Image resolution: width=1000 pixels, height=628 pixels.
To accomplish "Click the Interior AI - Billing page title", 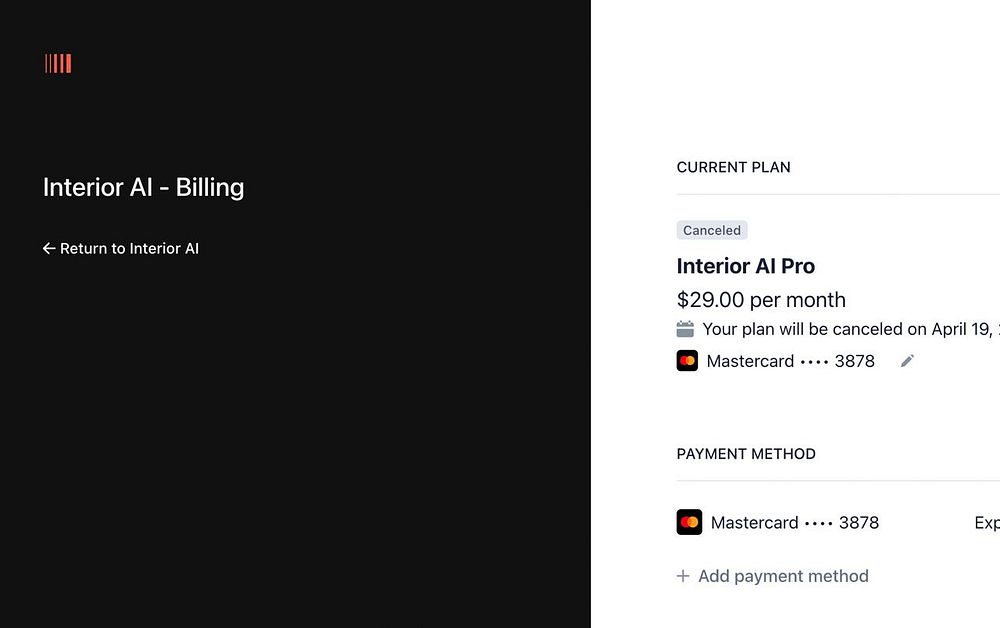I will tap(143, 187).
